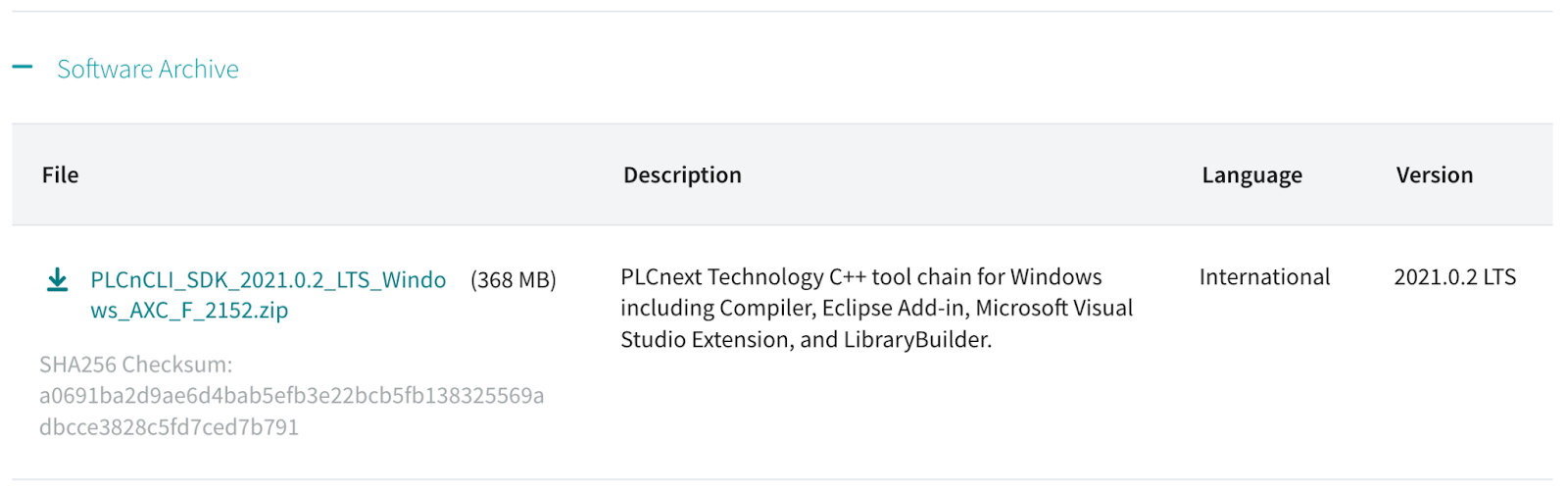Click the Description column header

tap(682, 174)
